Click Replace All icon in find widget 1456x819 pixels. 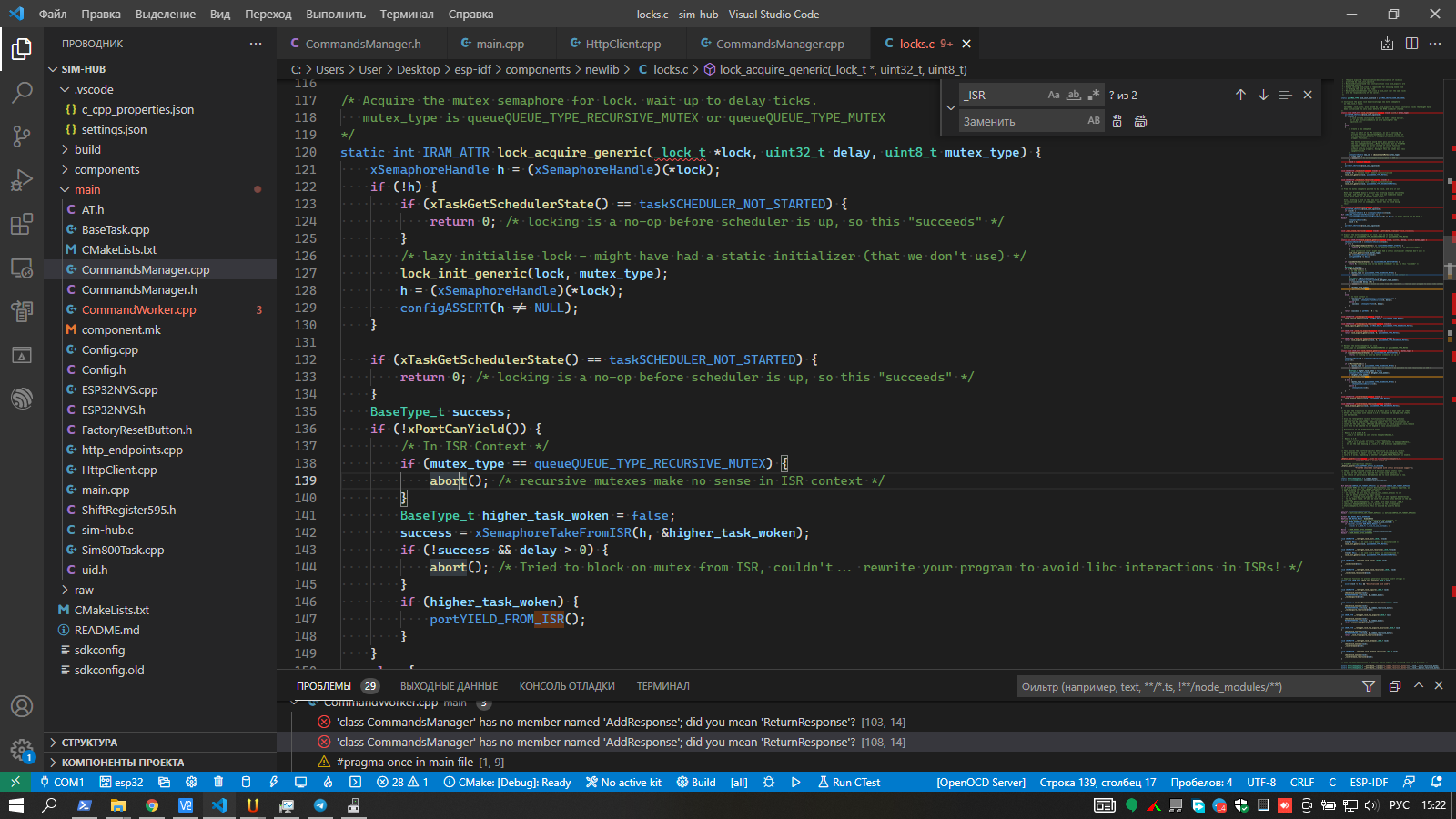(1140, 121)
